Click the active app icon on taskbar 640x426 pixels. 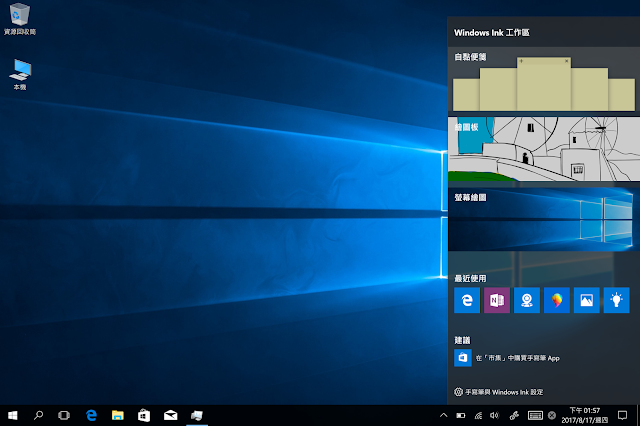(x=197, y=415)
